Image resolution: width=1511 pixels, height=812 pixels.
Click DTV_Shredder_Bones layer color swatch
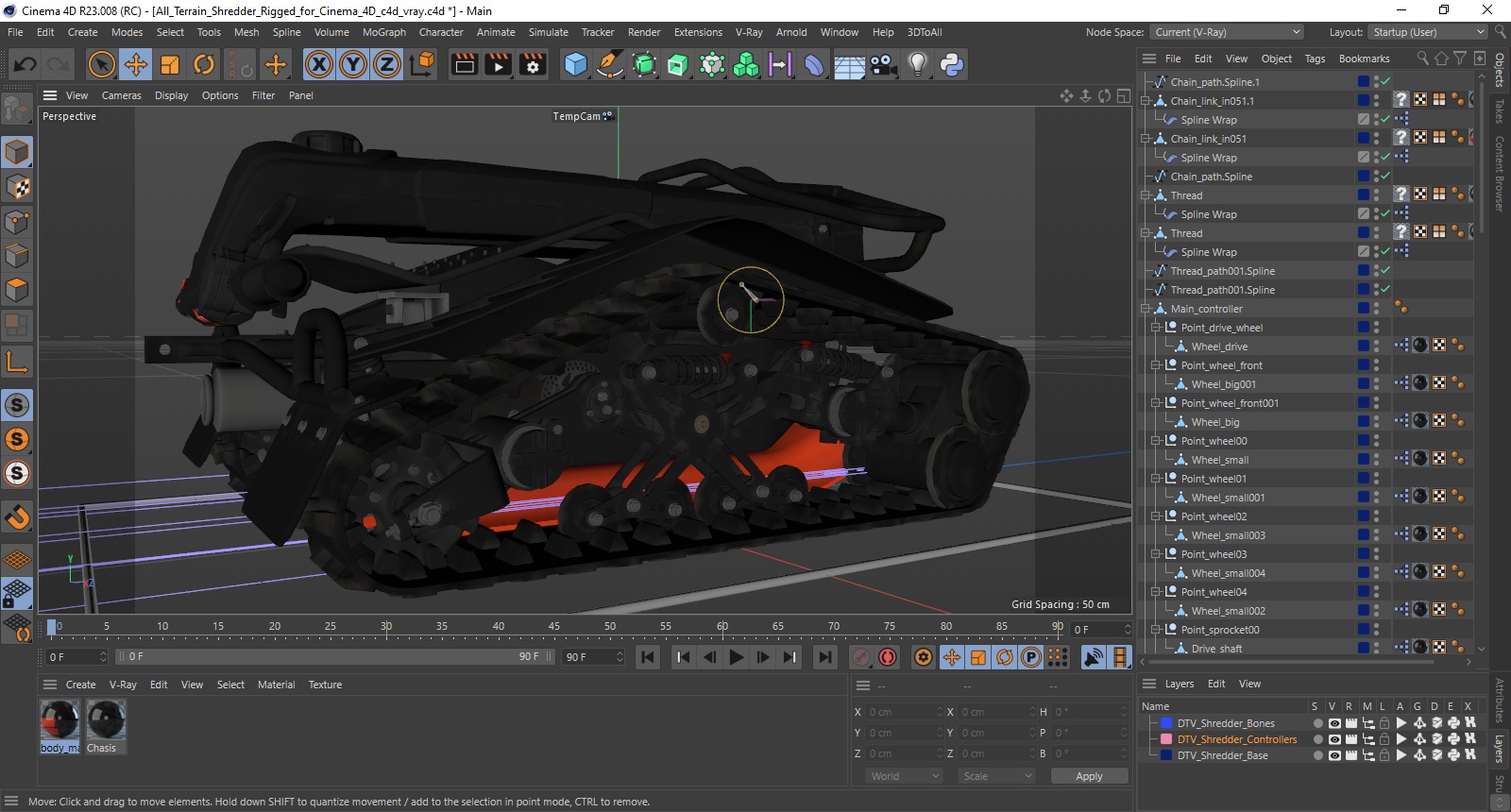point(1166,723)
